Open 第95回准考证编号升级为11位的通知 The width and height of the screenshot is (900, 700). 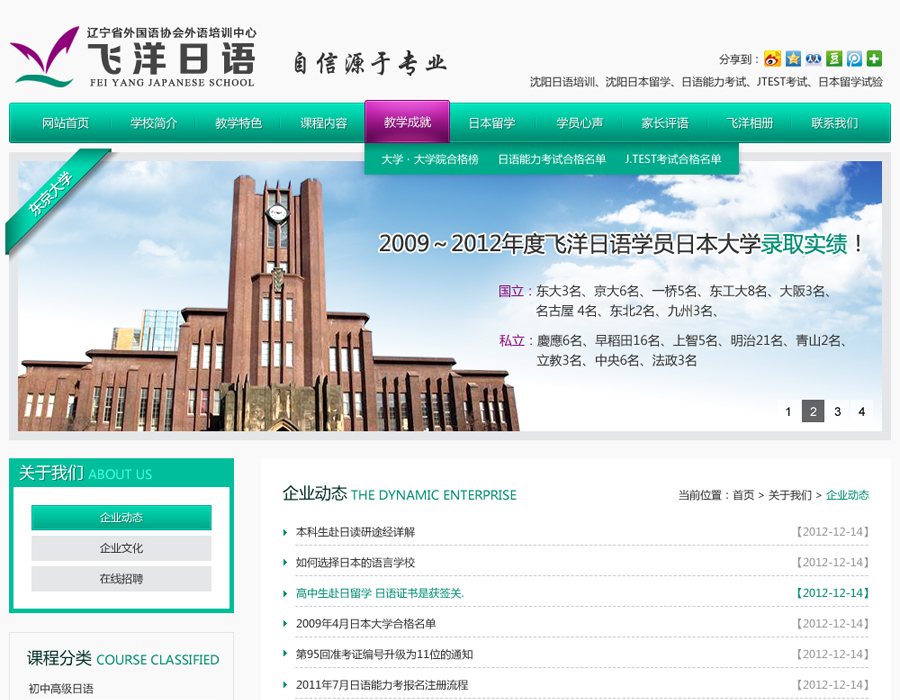[384, 654]
